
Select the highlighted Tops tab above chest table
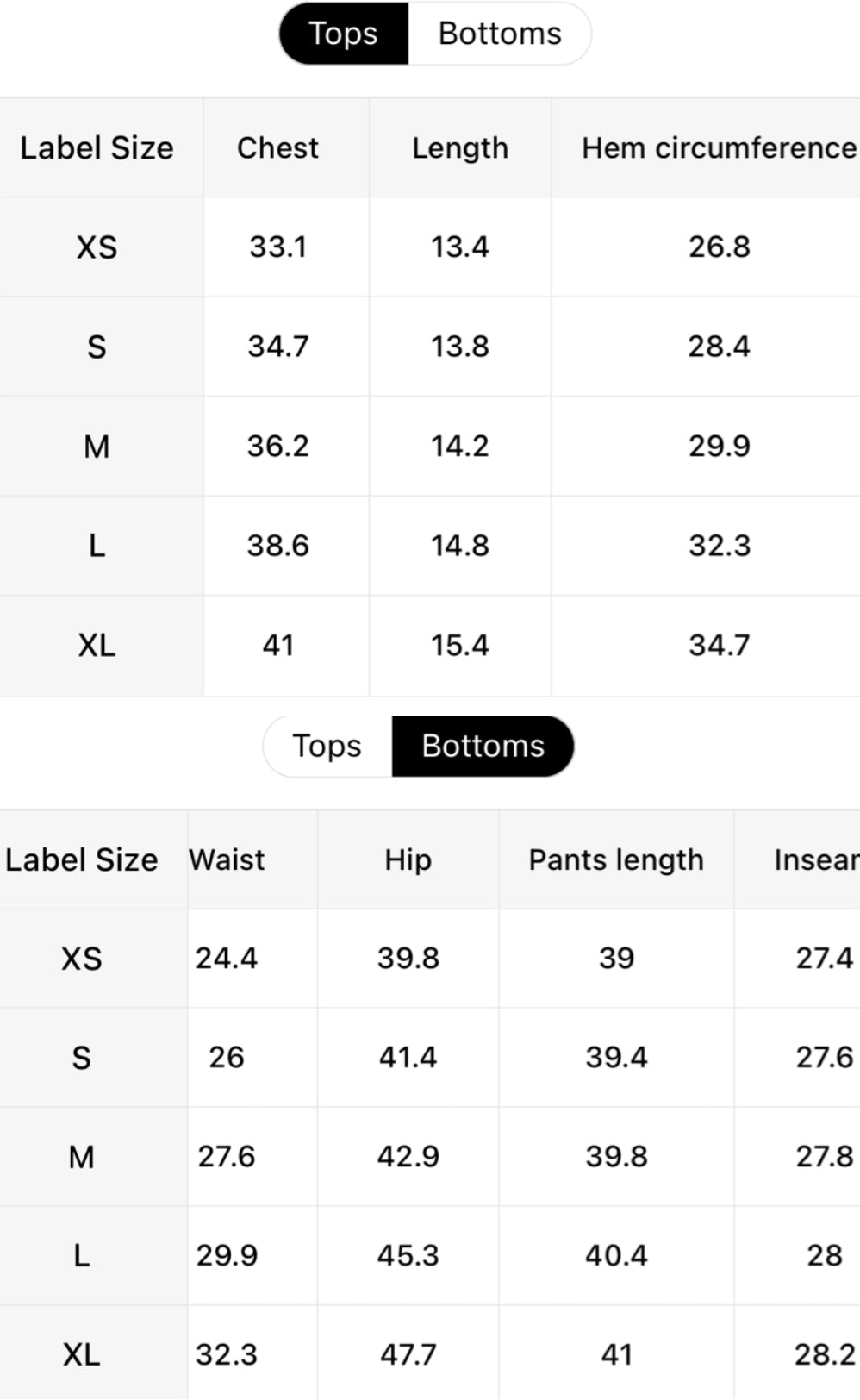pos(343,34)
